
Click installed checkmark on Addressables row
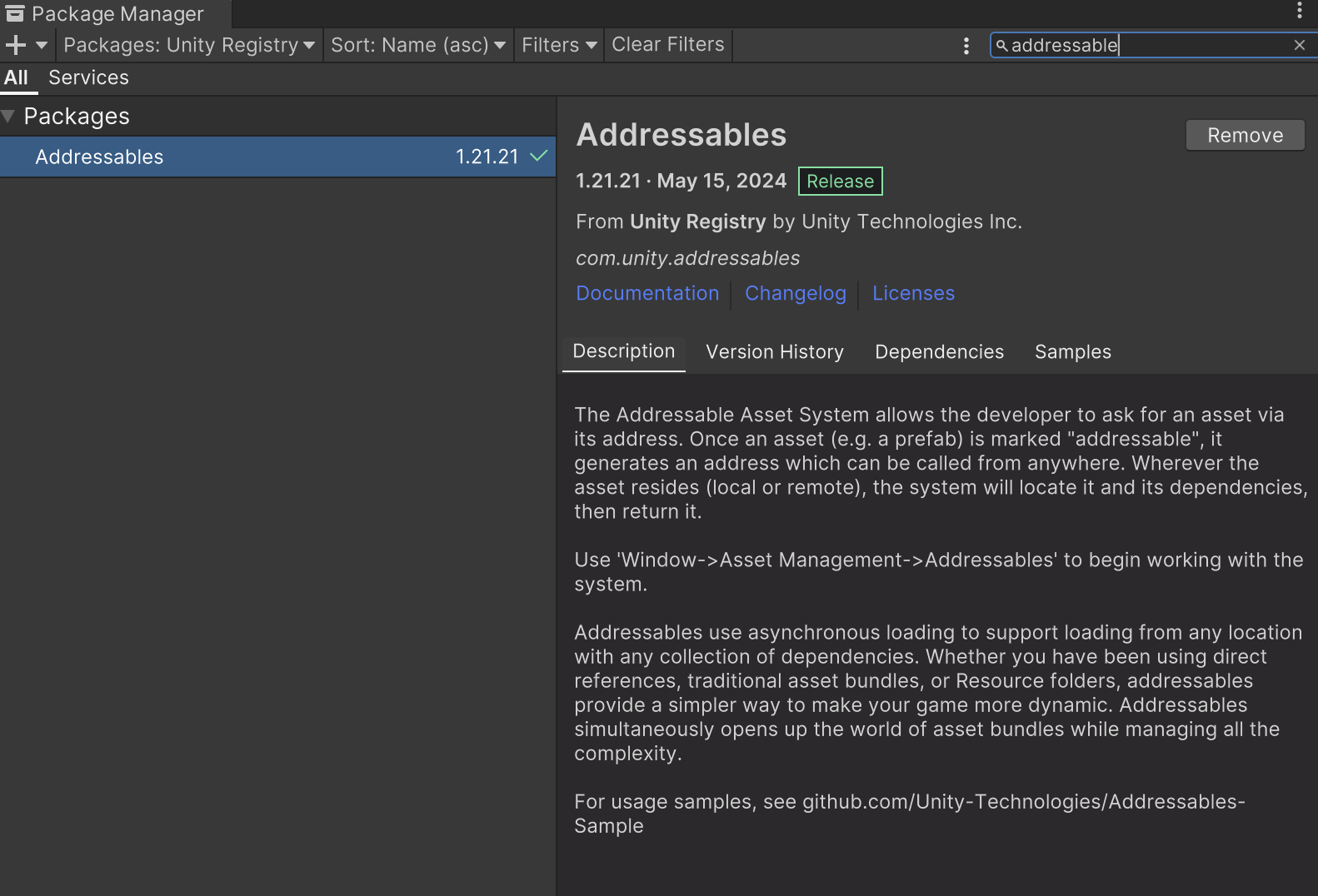coord(539,157)
